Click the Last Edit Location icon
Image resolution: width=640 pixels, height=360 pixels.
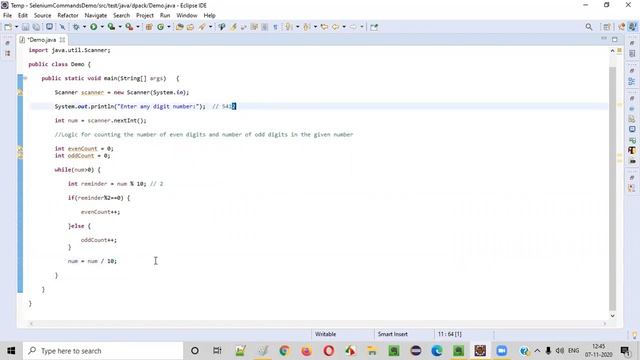click(x=324, y=27)
